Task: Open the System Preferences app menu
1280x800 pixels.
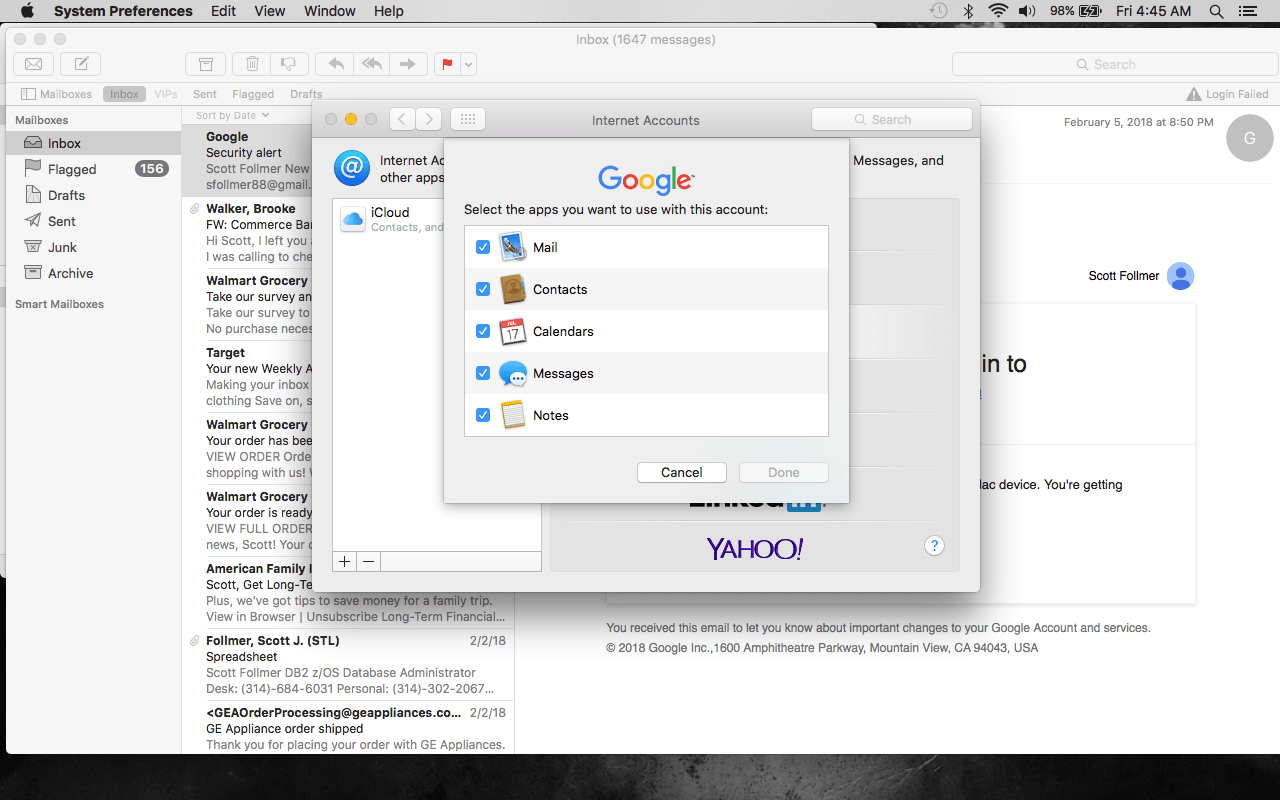Action: click(123, 11)
